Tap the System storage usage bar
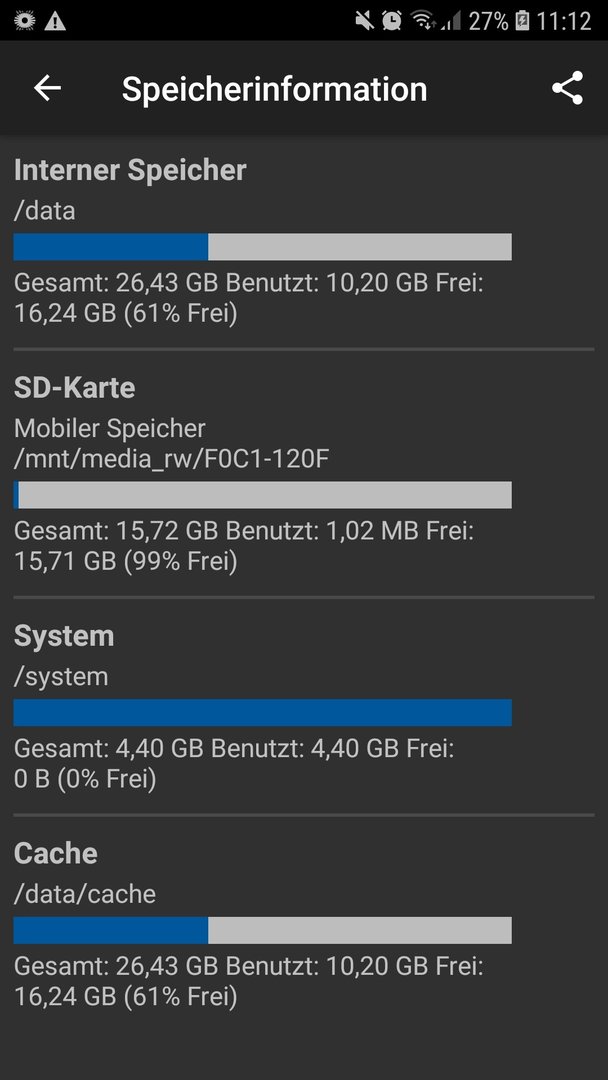The image size is (608, 1080). pos(262,712)
